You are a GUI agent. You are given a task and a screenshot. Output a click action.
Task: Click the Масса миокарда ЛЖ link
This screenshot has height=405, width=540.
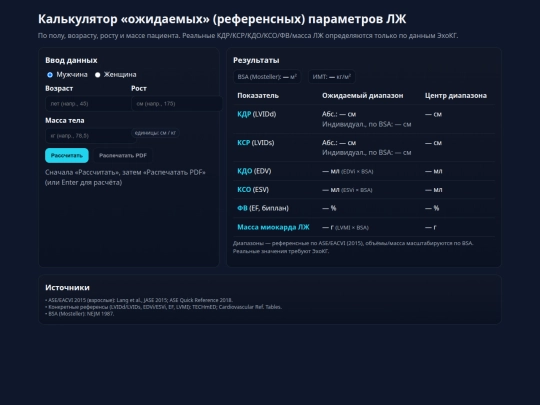(x=273, y=227)
